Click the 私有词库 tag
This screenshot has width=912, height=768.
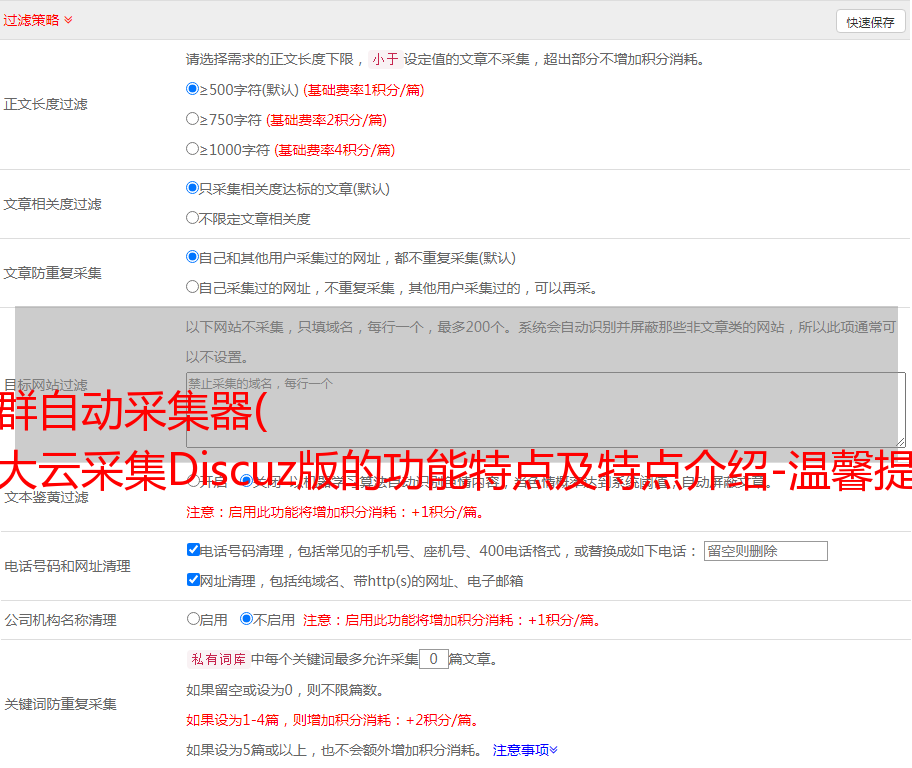tap(219, 659)
